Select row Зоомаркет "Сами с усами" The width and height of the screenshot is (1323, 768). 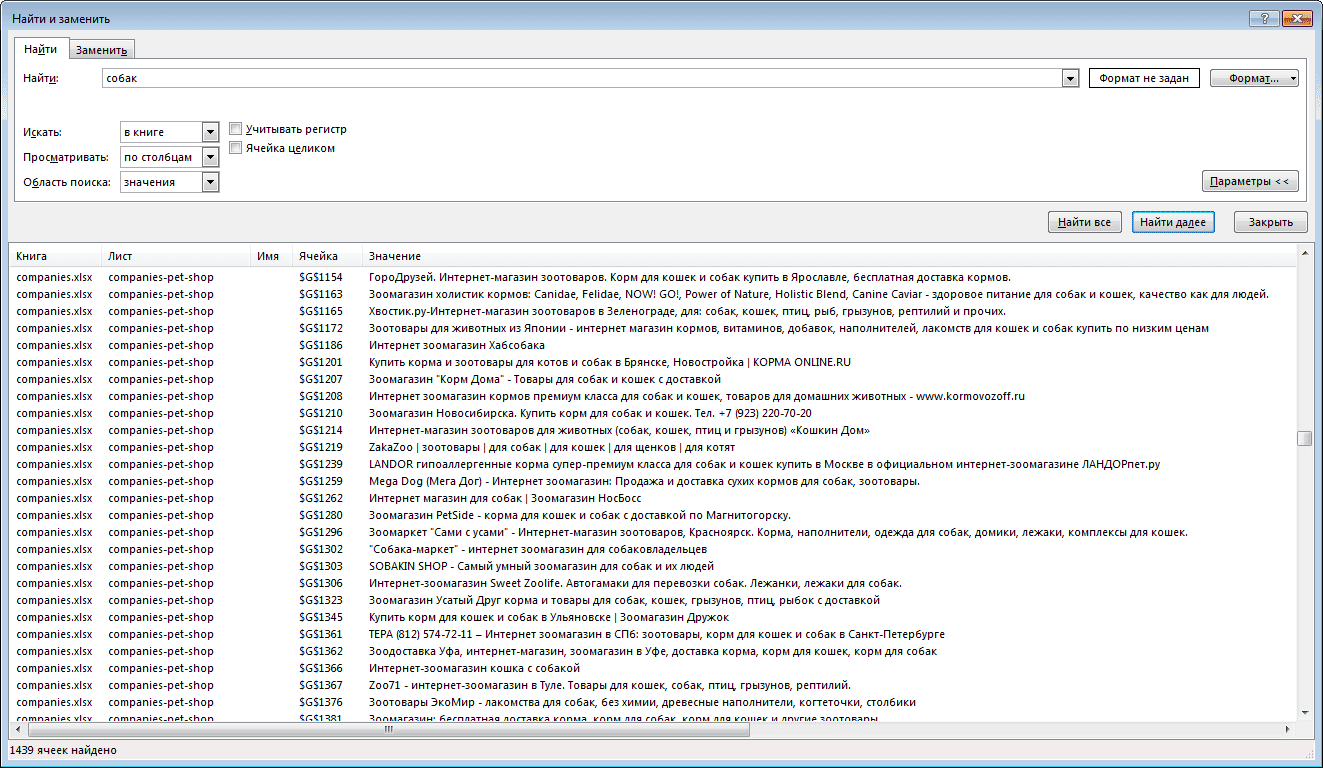tap(653, 532)
